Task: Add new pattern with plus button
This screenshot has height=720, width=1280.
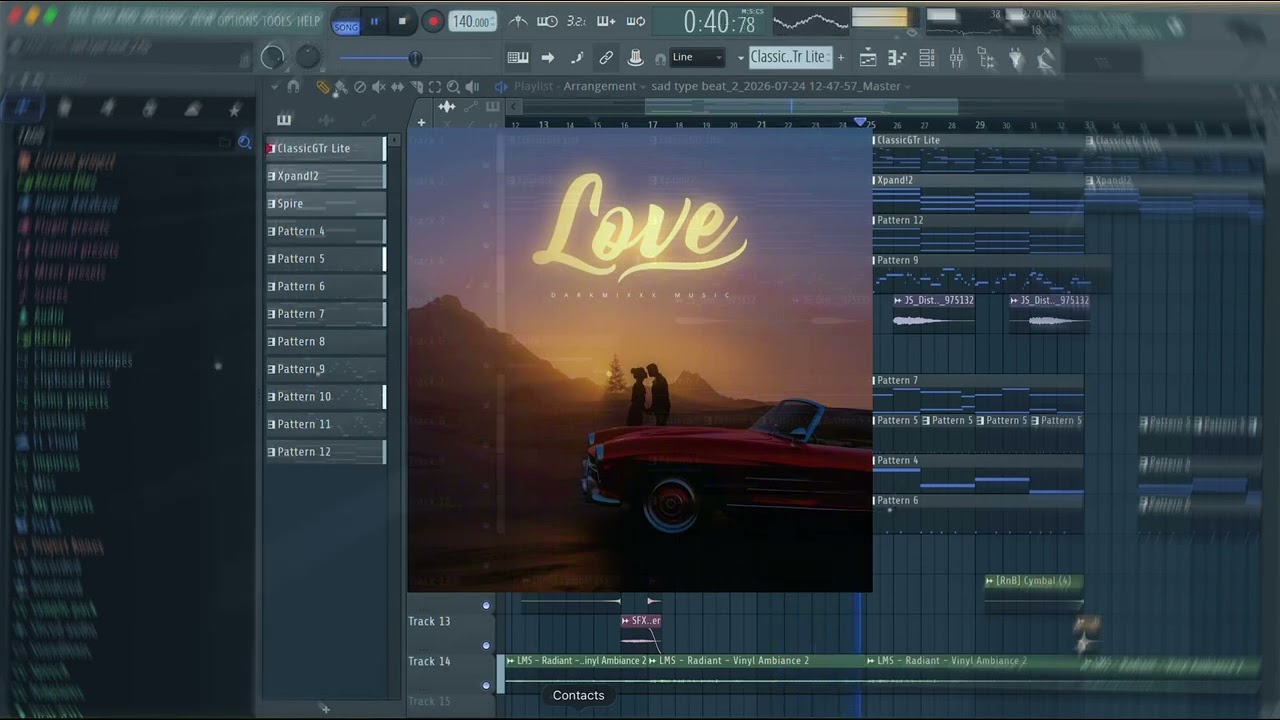Action: (x=841, y=58)
